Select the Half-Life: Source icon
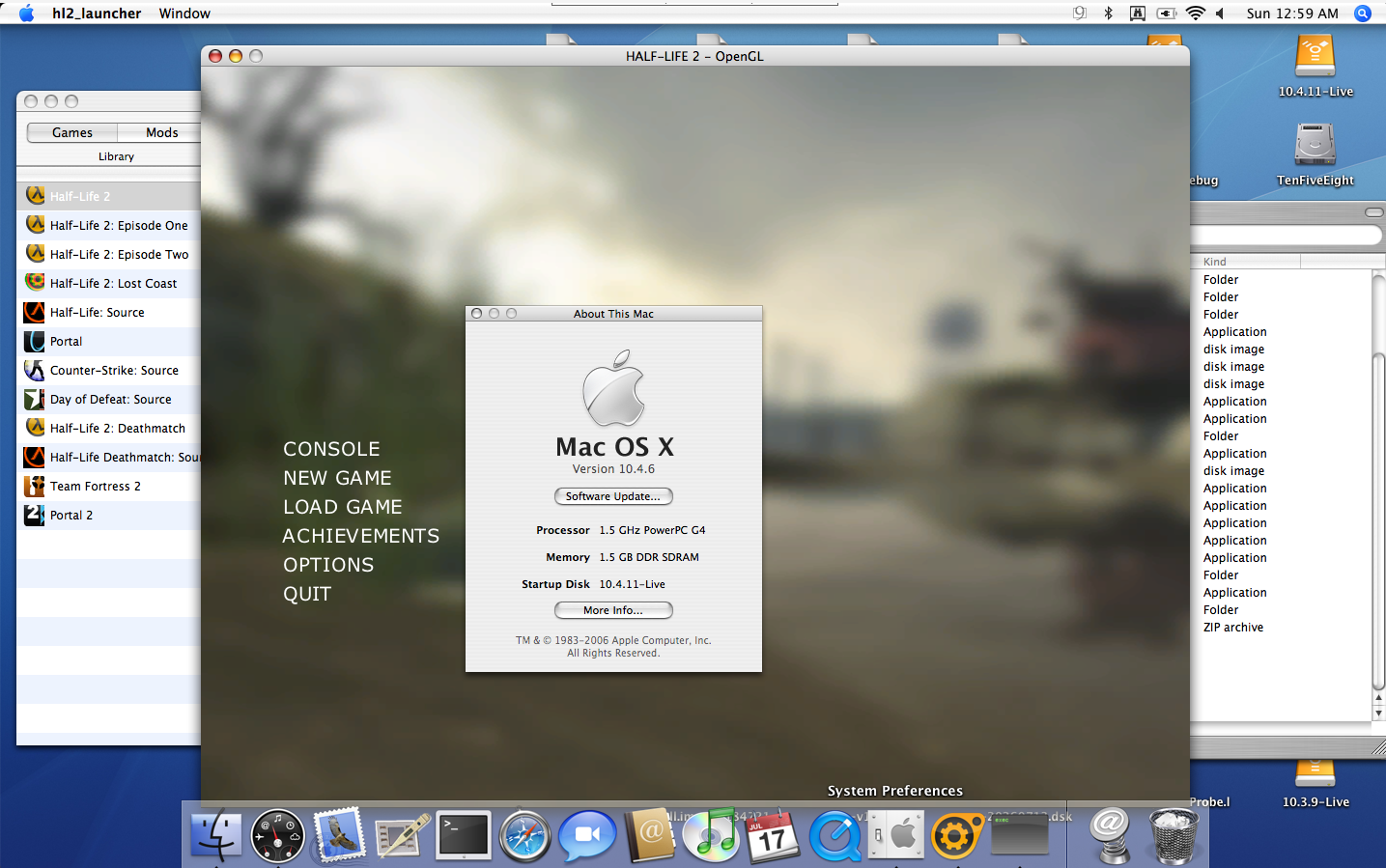Screen dimensions: 1386x868 point(35,312)
